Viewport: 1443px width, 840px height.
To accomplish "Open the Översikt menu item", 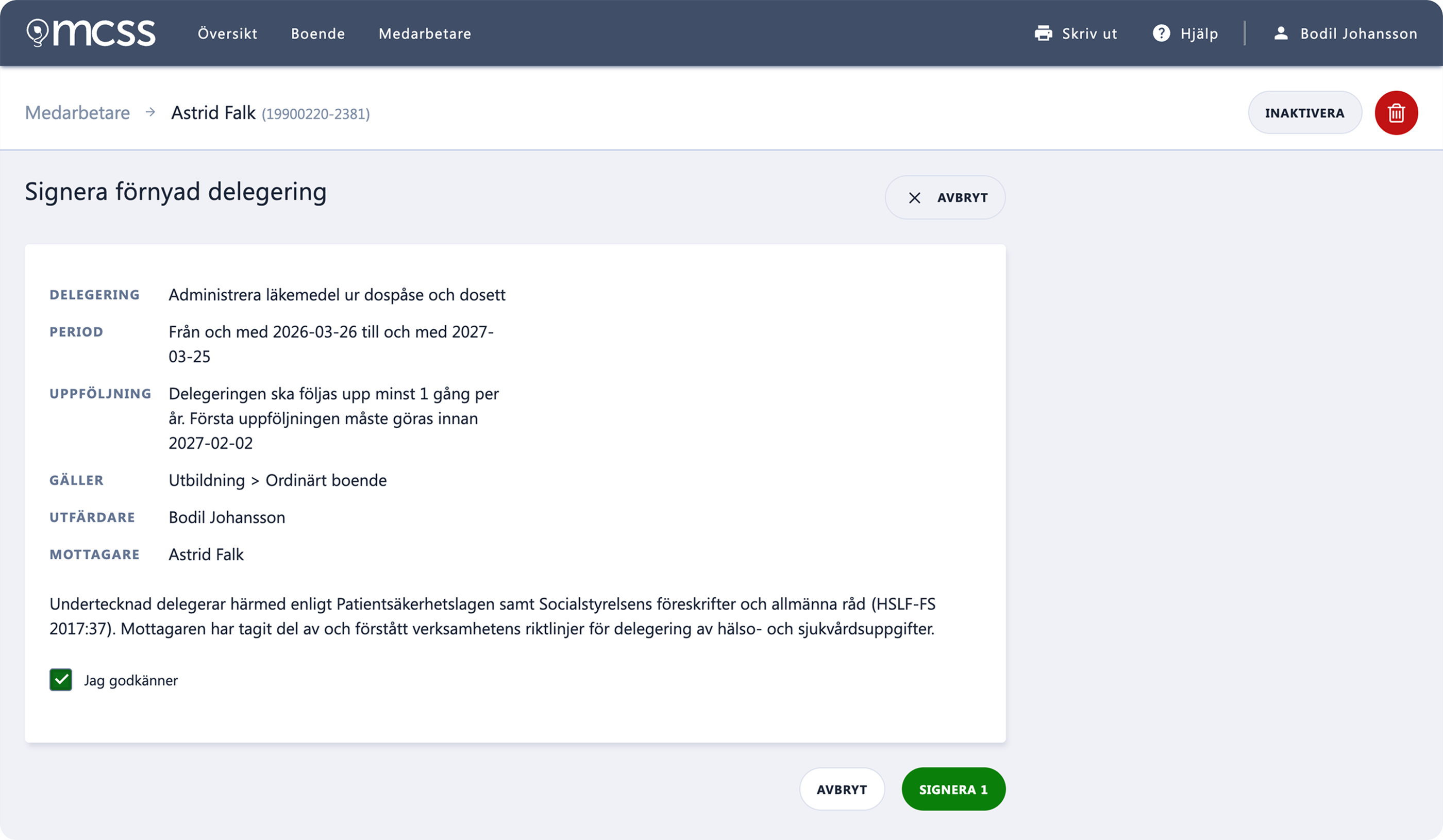I will pos(227,33).
